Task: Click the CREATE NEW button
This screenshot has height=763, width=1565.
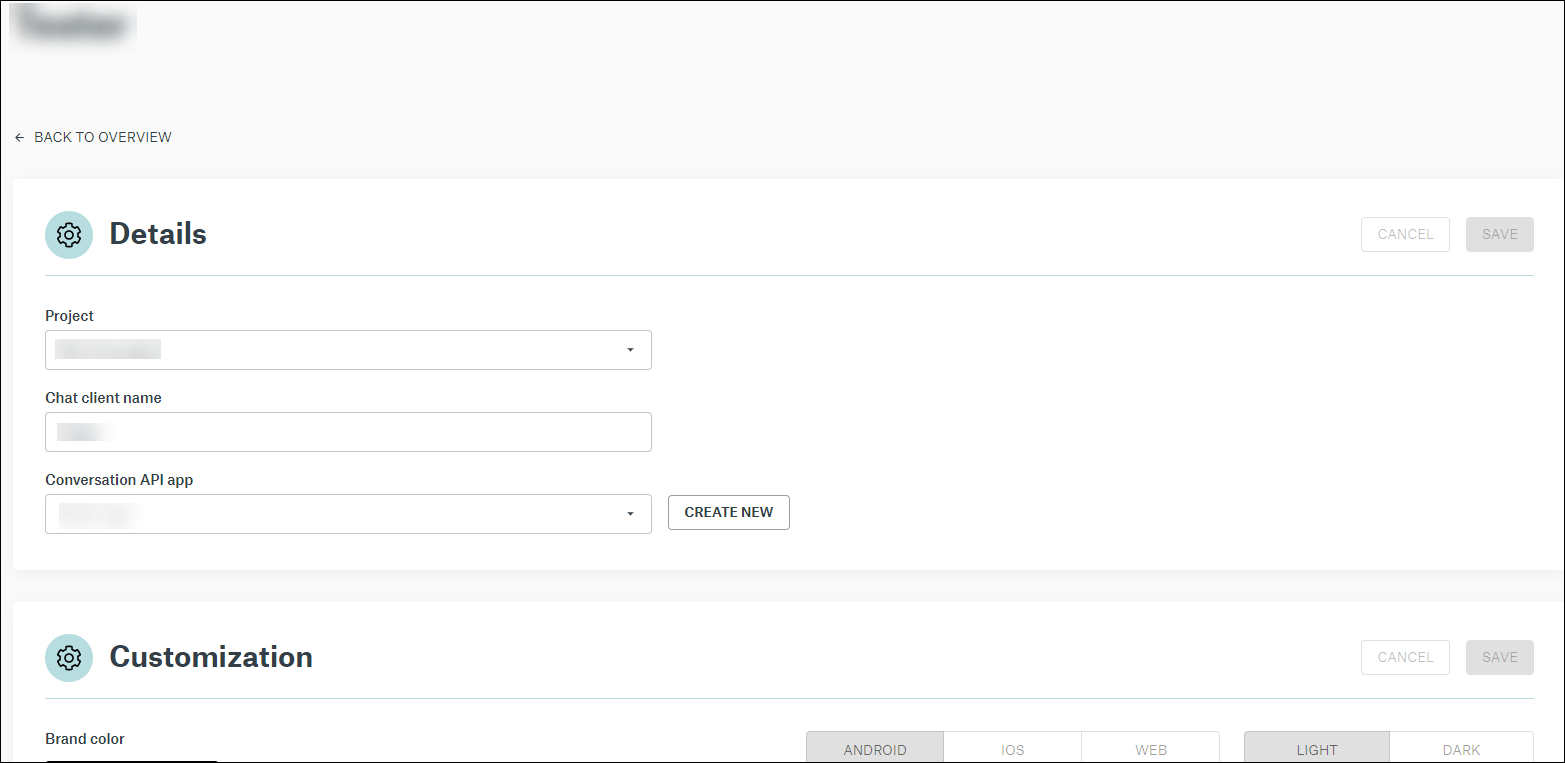Action: point(728,512)
